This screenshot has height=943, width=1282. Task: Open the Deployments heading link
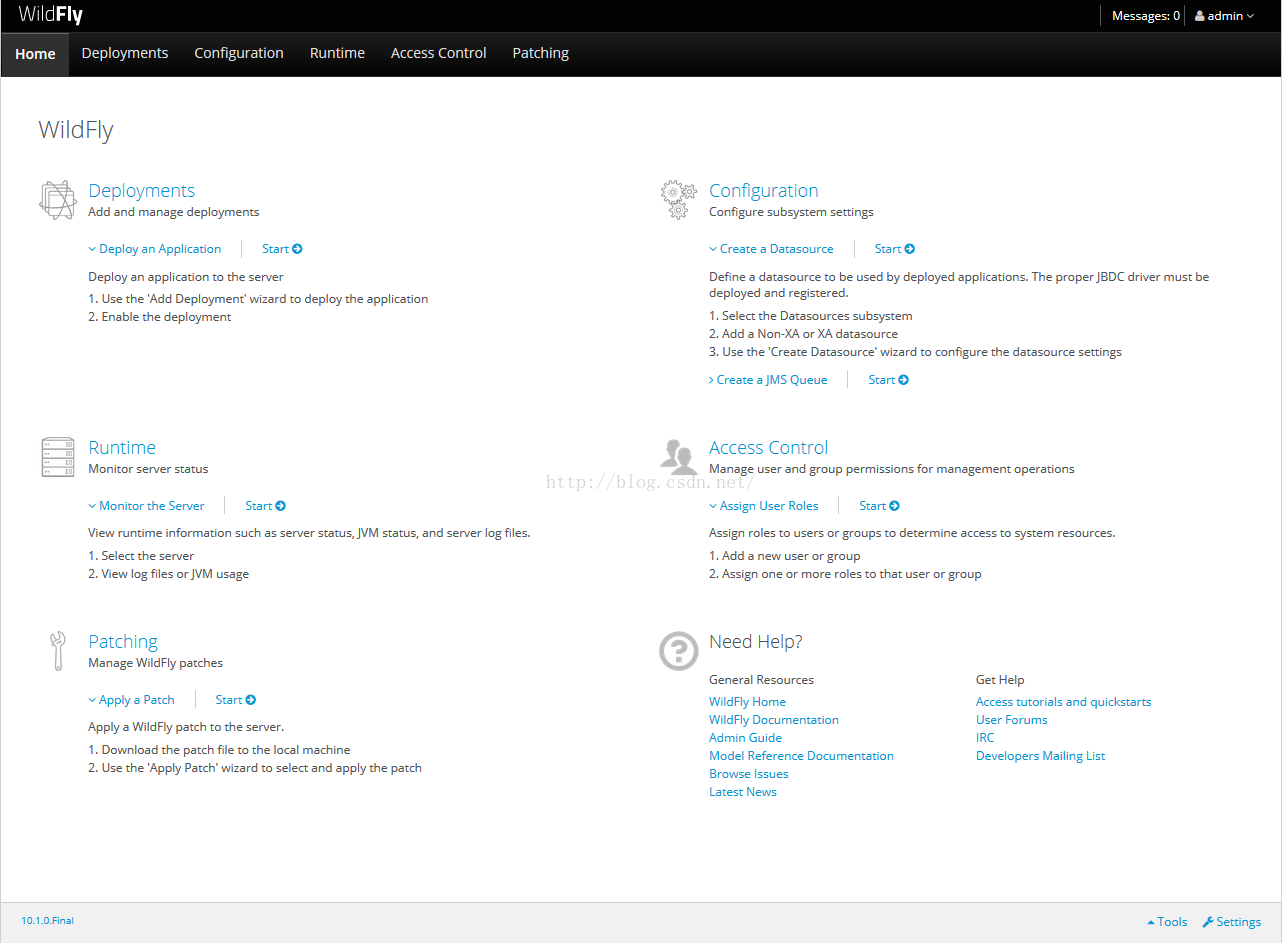pos(142,191)
